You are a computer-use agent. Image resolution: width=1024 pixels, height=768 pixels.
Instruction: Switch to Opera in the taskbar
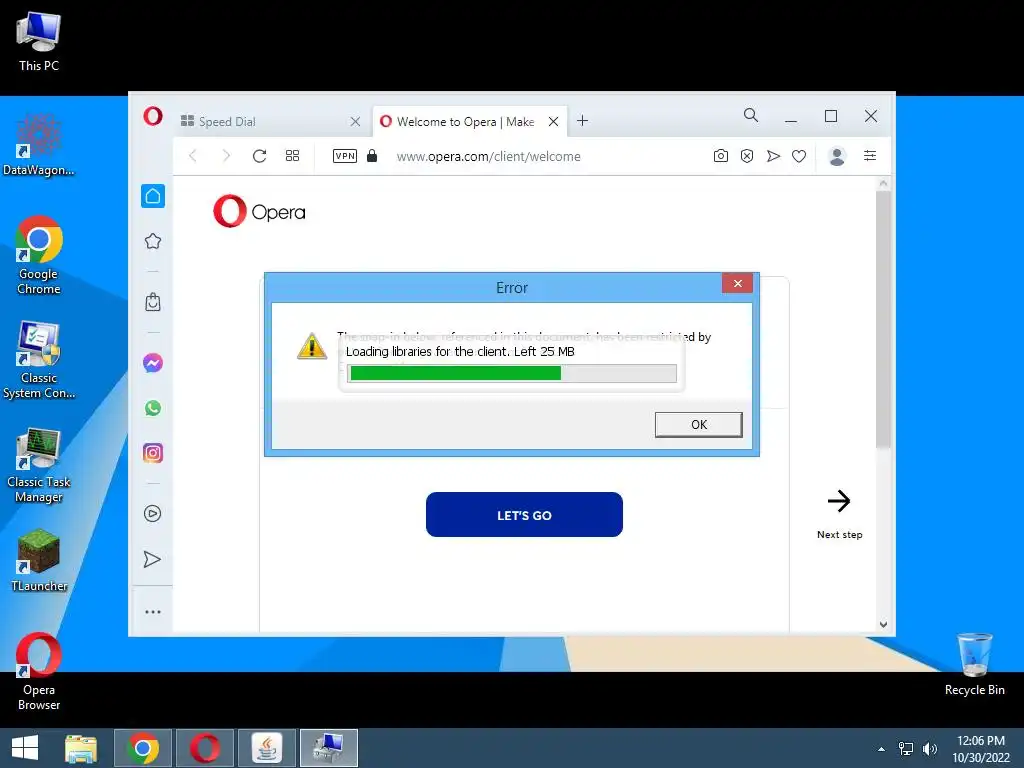(205, 748)
